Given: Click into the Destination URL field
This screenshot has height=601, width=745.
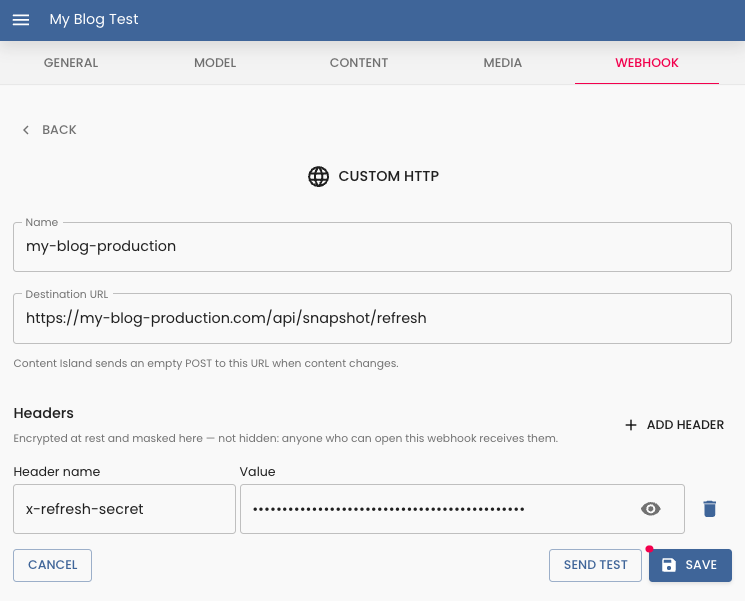Looking at the screenshot, I should [372, 318].
